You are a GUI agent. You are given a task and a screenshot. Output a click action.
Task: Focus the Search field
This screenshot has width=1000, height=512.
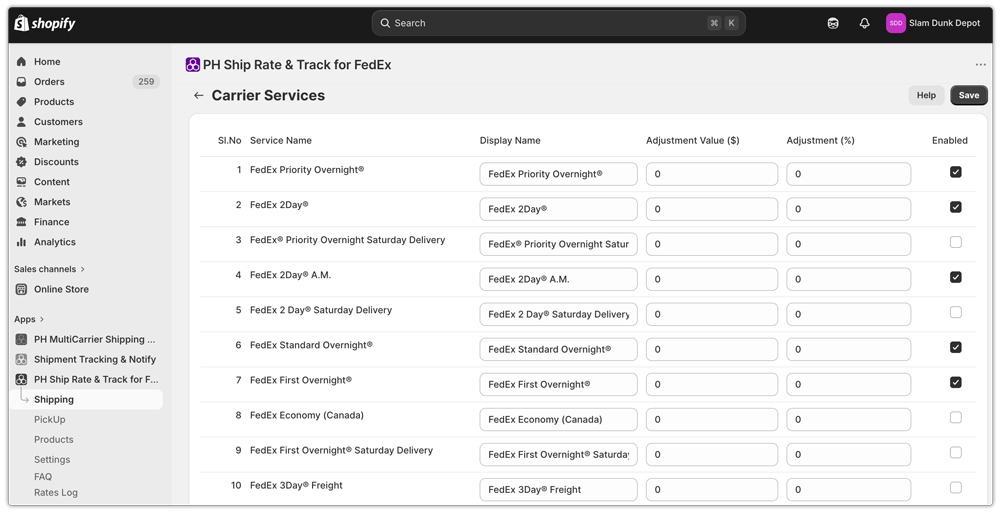(x=558, y=23)
